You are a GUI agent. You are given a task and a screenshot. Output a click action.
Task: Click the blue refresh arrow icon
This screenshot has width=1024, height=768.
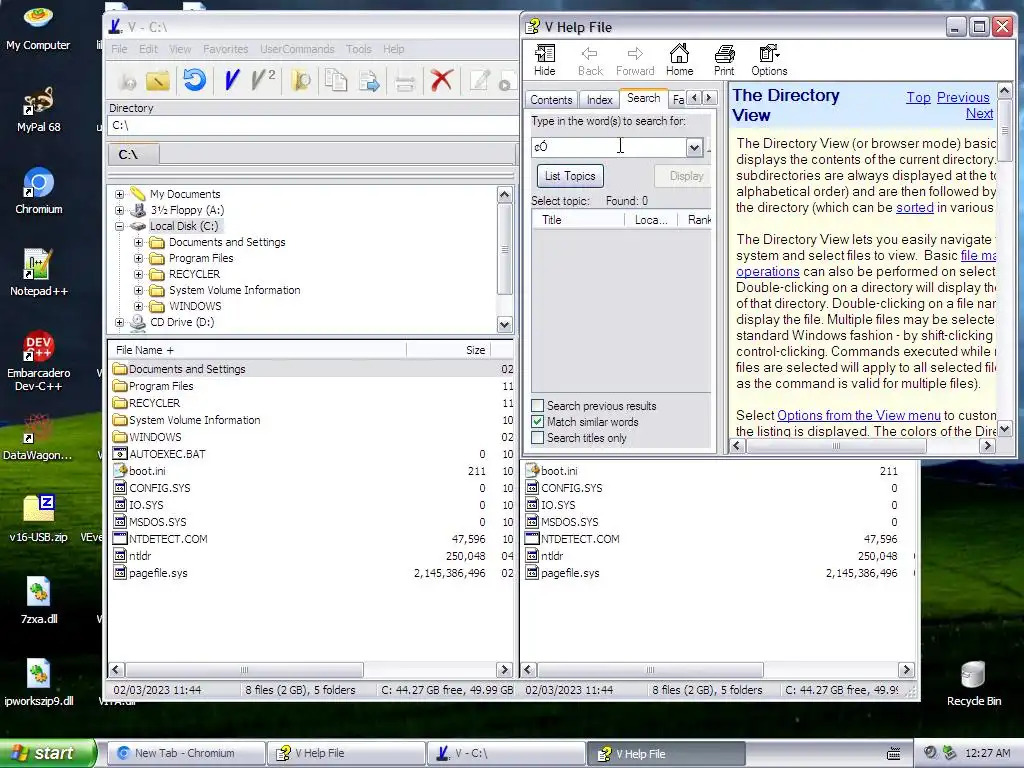pos(194,80)
